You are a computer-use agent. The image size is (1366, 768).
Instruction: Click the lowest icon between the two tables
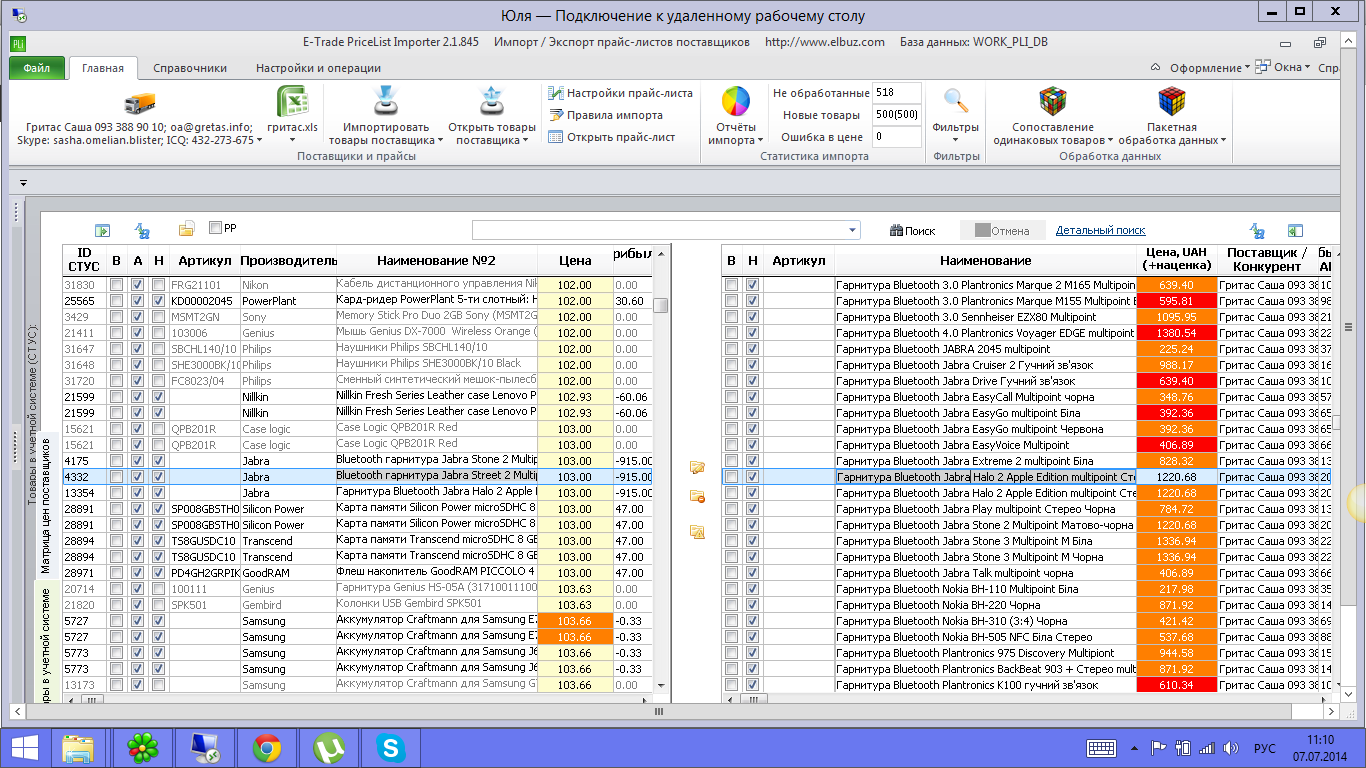[697, 531]
